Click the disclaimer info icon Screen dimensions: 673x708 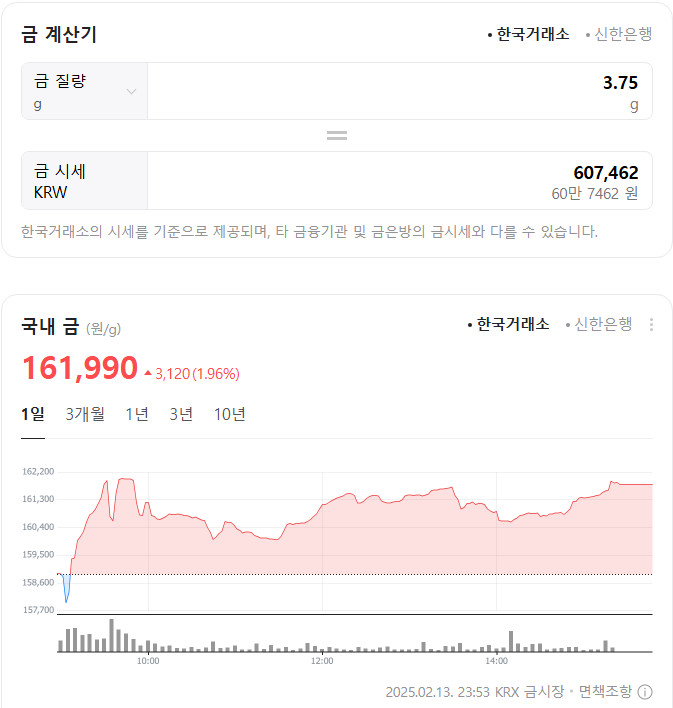[x=645, y=691]
